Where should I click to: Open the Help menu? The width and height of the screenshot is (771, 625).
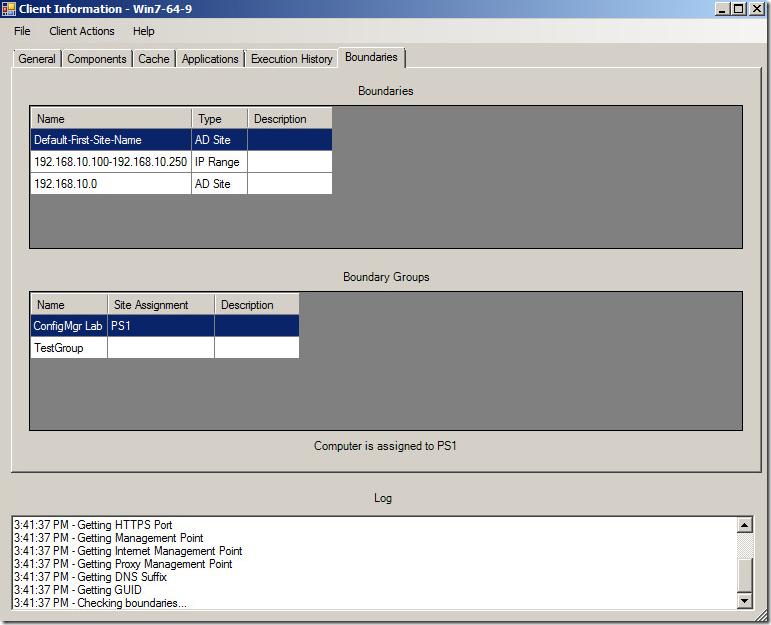coord(144,31)
